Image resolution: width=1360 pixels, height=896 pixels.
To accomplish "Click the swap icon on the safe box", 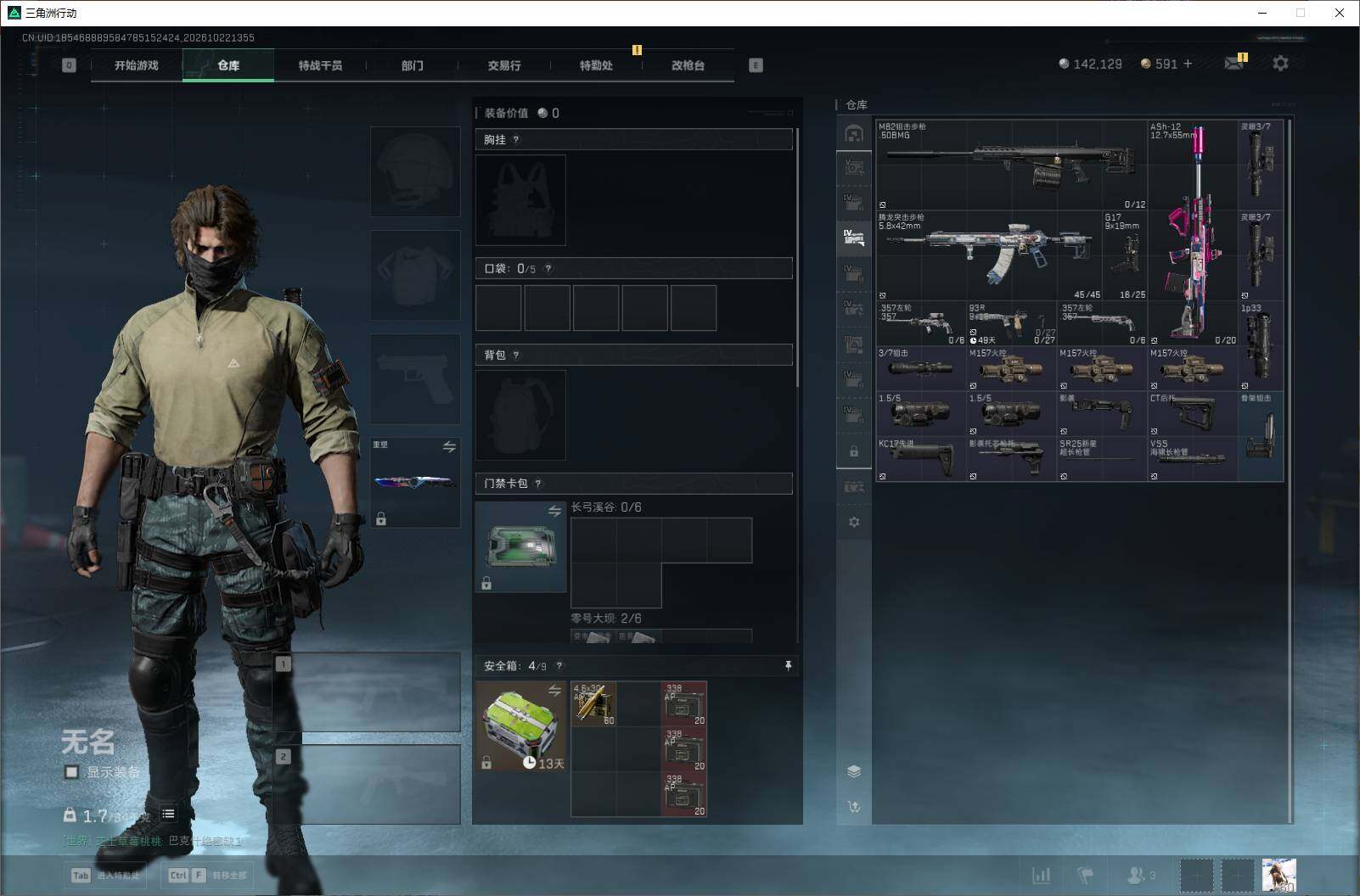I will click(x=554, y=691).
